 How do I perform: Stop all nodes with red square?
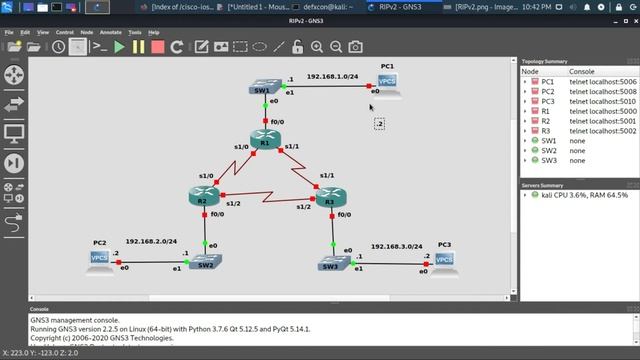click(158, 47)
